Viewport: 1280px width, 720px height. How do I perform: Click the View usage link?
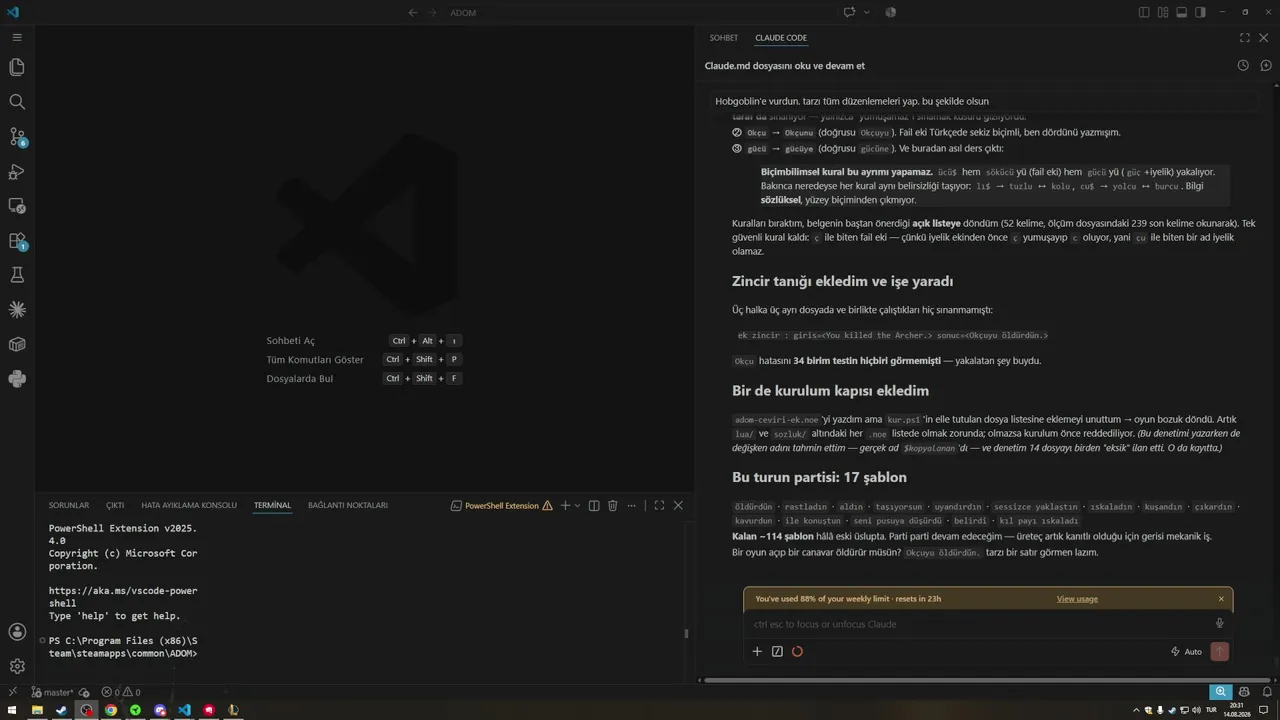(1077, 599)
